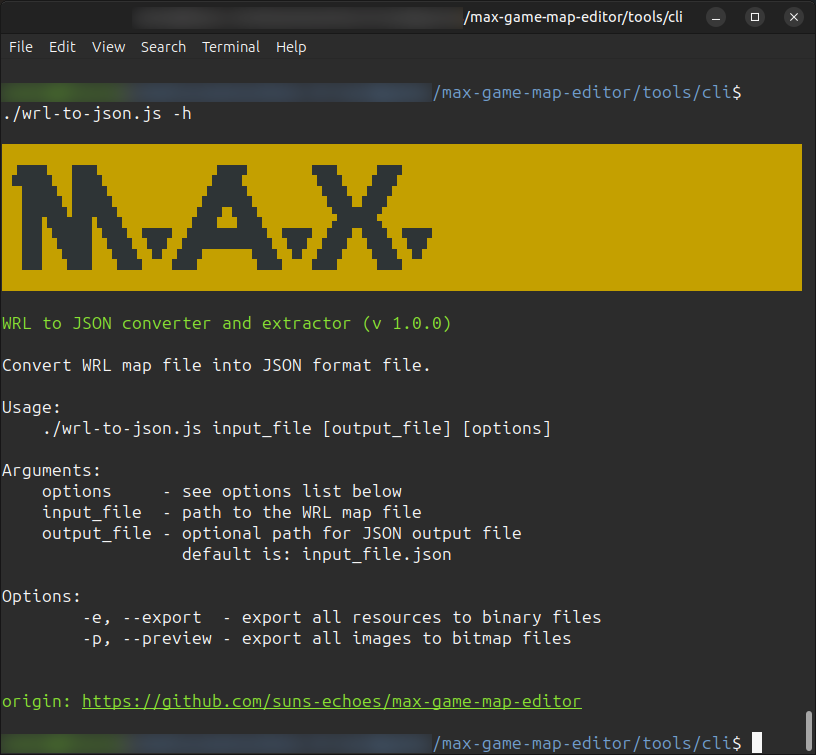Viewport: 816px width, 755px height.
Task: Click the blinking cursor at the prompt
Action: tap(755, 743)
